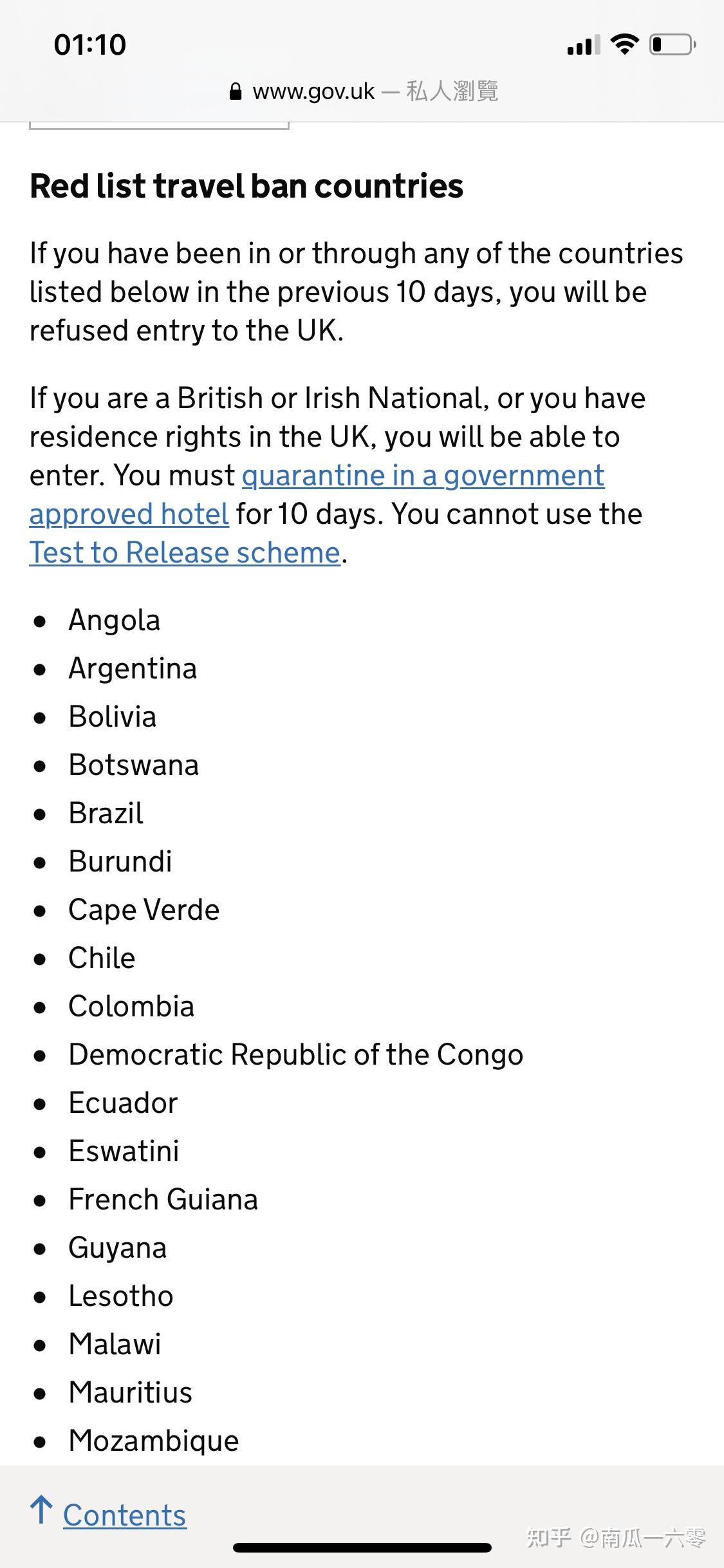Tap Angola in the country list
The width and height of the screenshot is (724, 1568).
115,621
